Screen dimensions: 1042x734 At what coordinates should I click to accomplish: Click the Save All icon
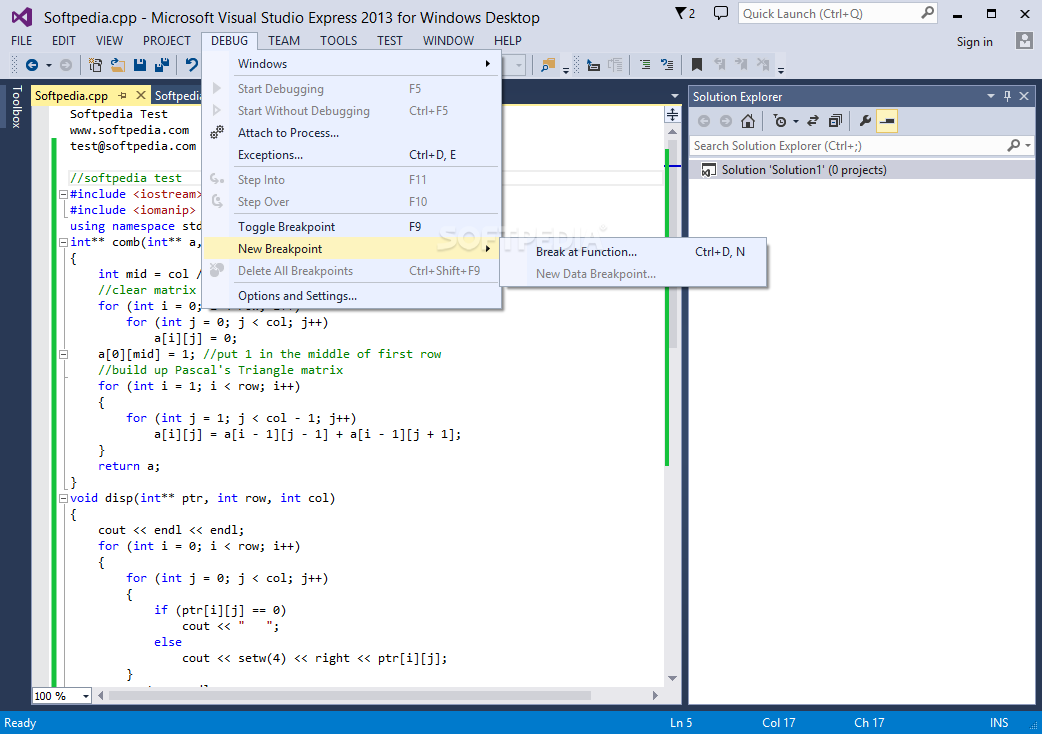161,65
